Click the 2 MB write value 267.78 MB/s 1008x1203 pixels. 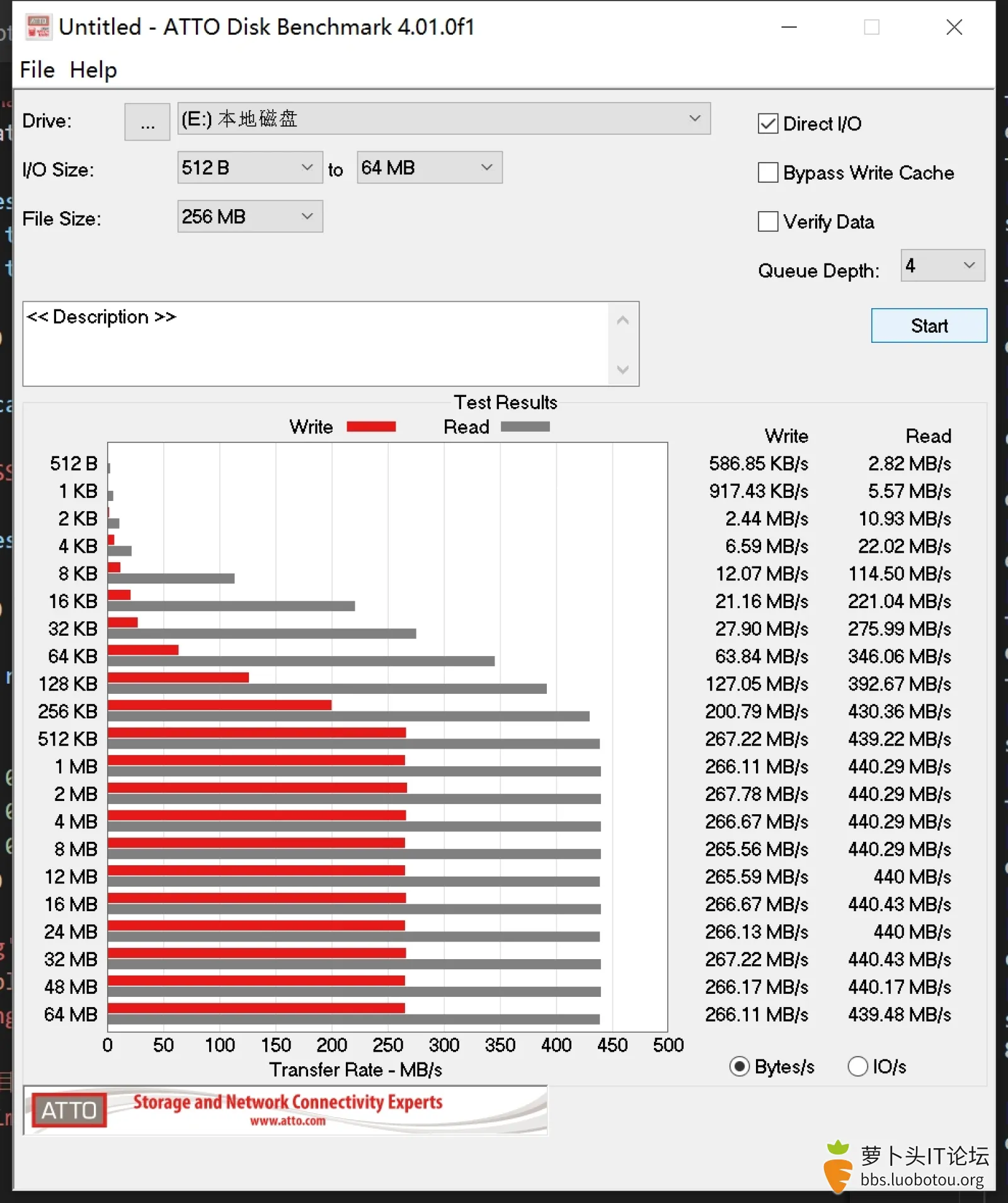click(x=757, y=794)
